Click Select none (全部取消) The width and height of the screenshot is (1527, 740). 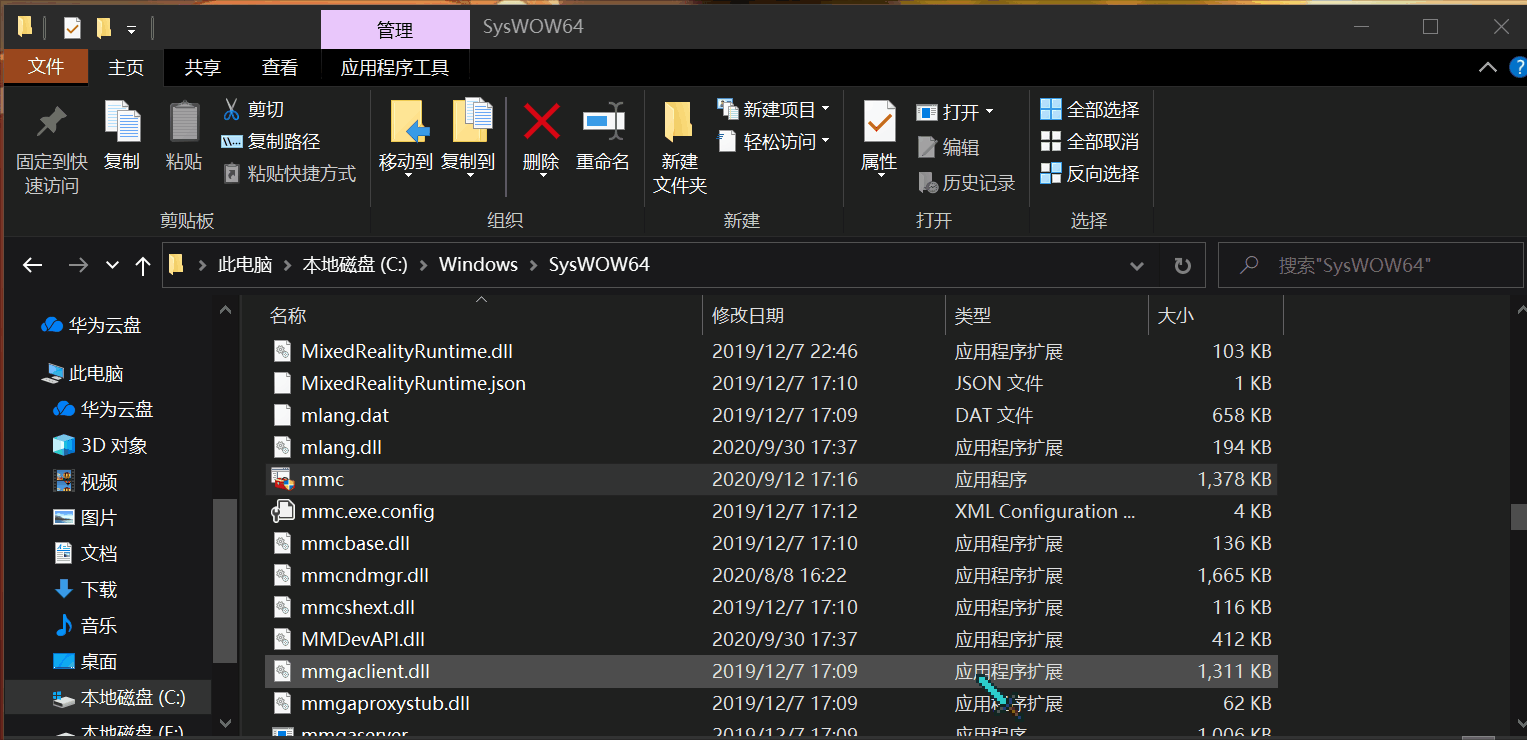coord(1090,141)
